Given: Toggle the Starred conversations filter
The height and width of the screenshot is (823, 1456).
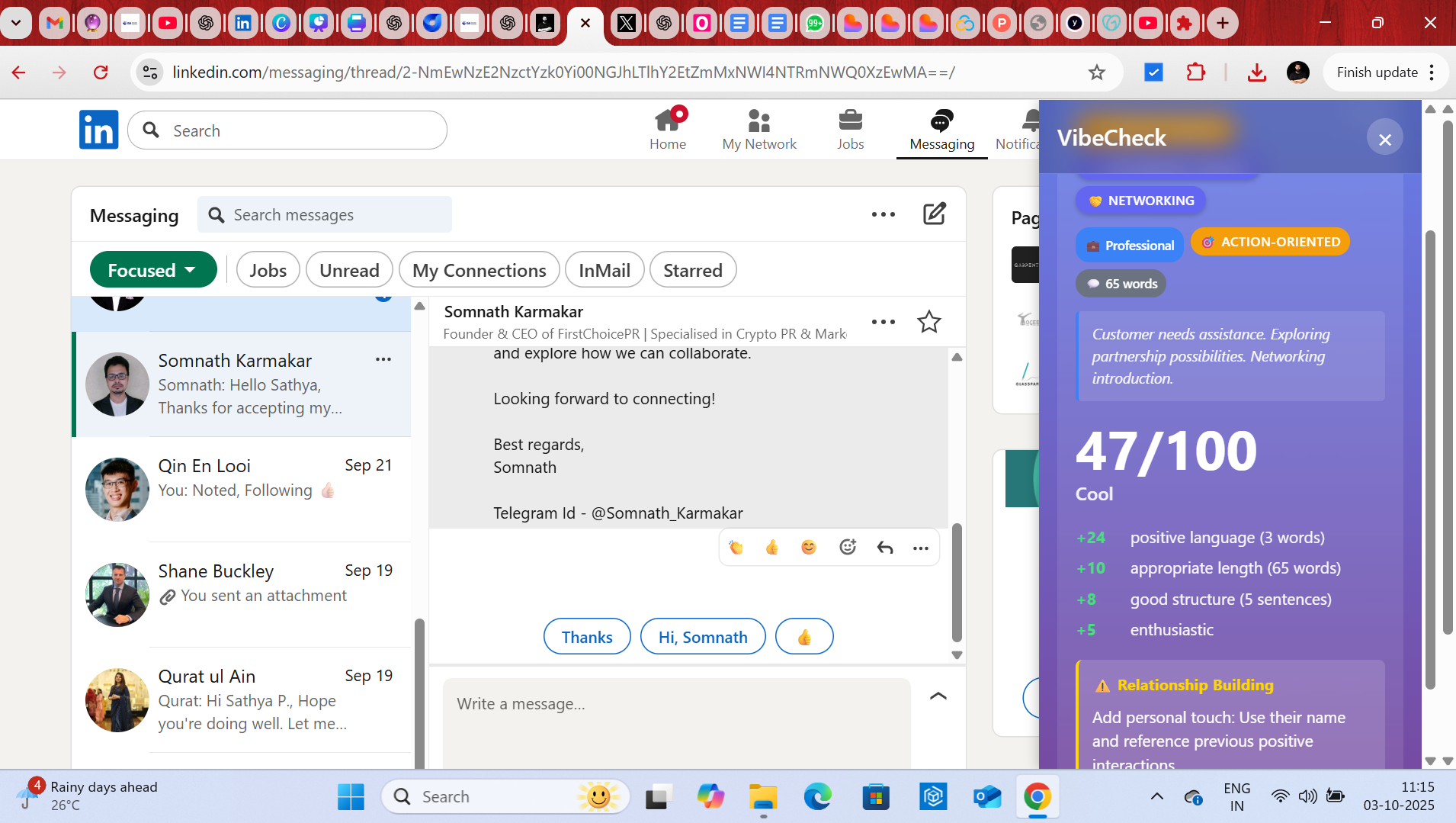Looking at the screenshot, I should point(692,269).
